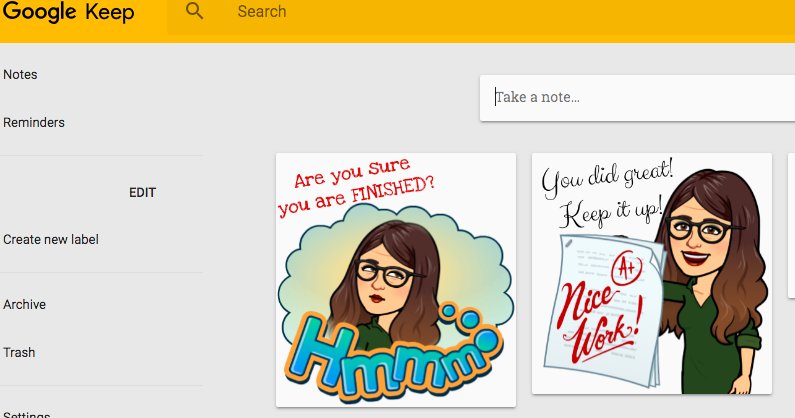Click the Google Keep logo
The width and height of the screenshot is (795, 418).
[68, 12]
